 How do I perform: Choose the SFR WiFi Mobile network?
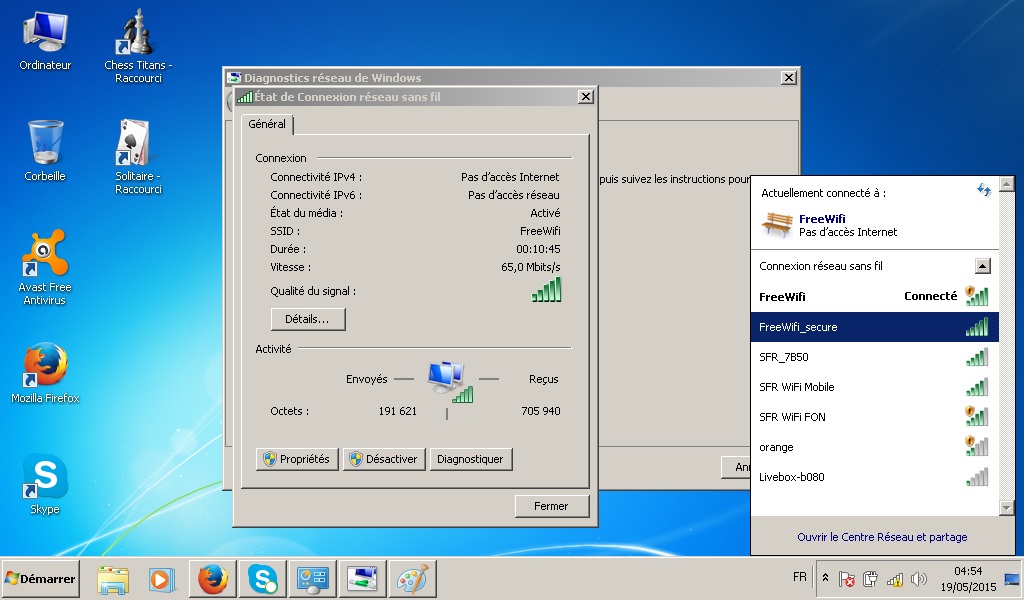[x=874, y=387]
